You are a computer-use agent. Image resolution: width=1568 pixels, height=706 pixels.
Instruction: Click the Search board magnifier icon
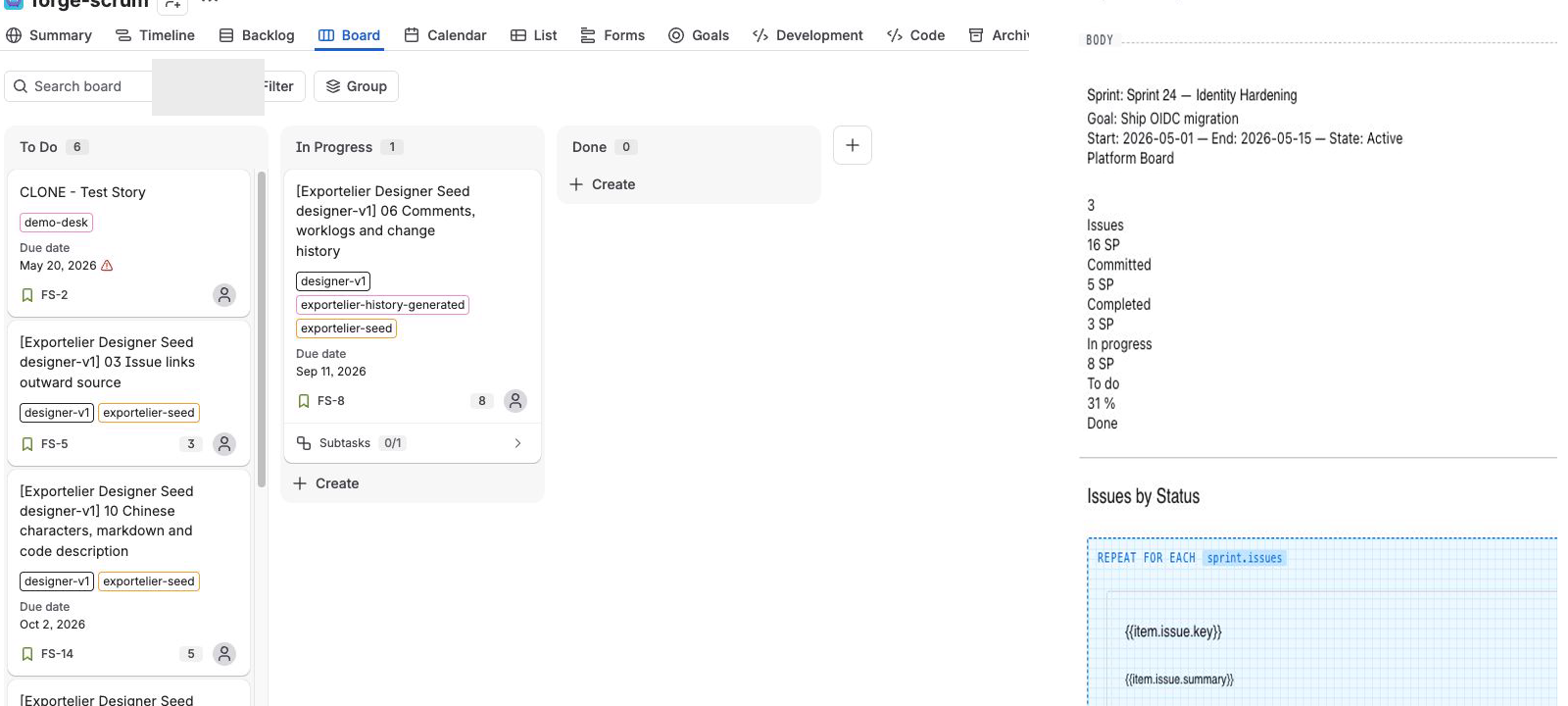coord(21,86)
